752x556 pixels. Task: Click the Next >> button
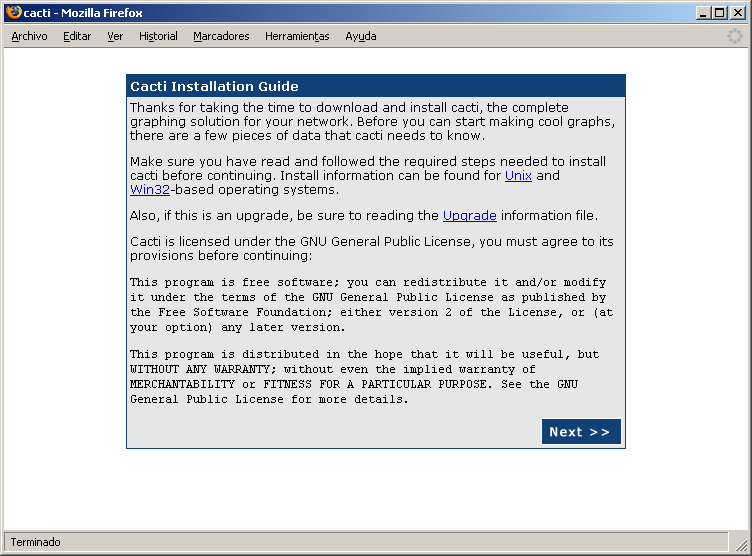(x=581, y=432)
